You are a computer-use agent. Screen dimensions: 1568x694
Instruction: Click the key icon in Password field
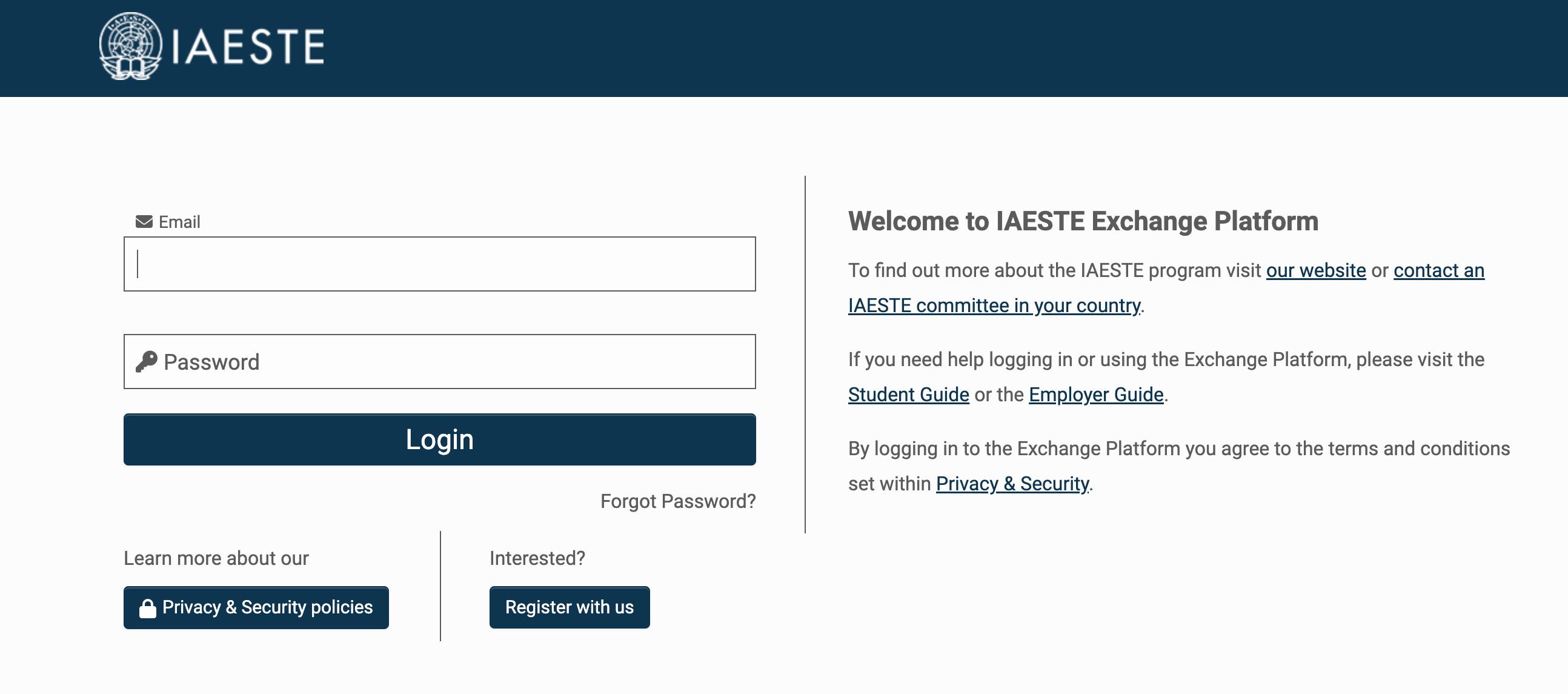point(147,362)
